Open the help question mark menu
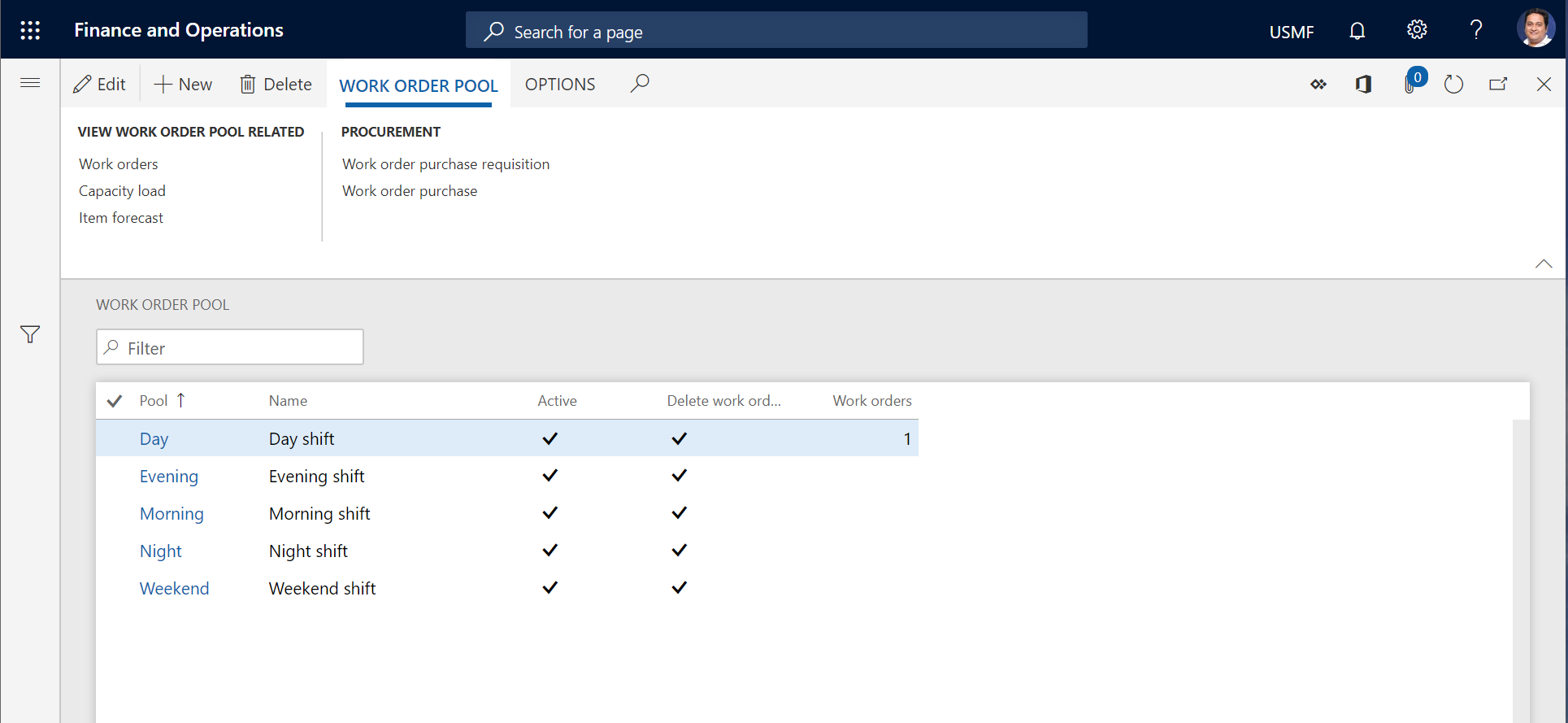Image resolution: width=1568 pixels, height=723 pixels. 1476,30
